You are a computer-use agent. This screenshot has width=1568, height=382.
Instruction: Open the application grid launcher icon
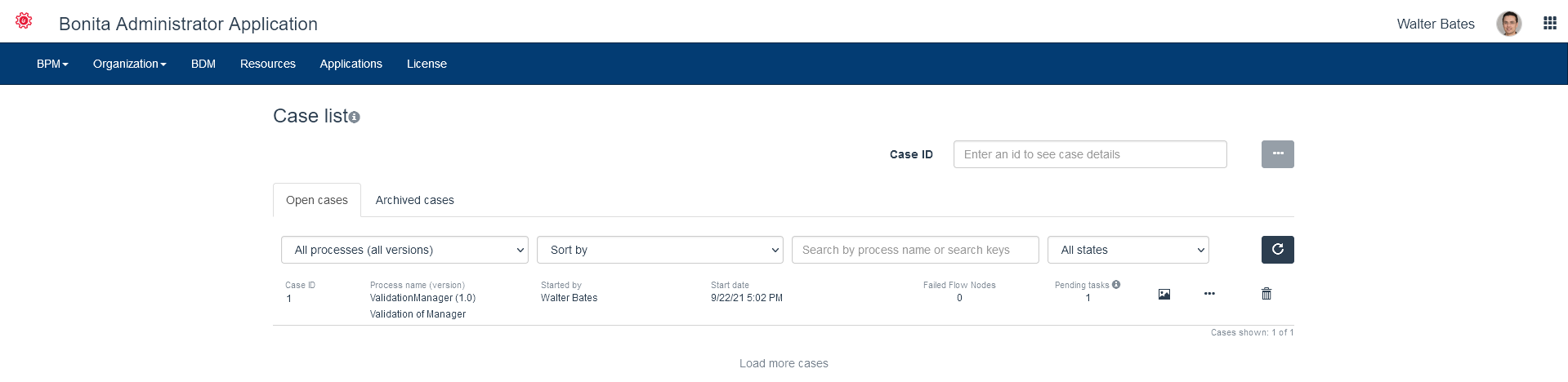[1549, 23]
